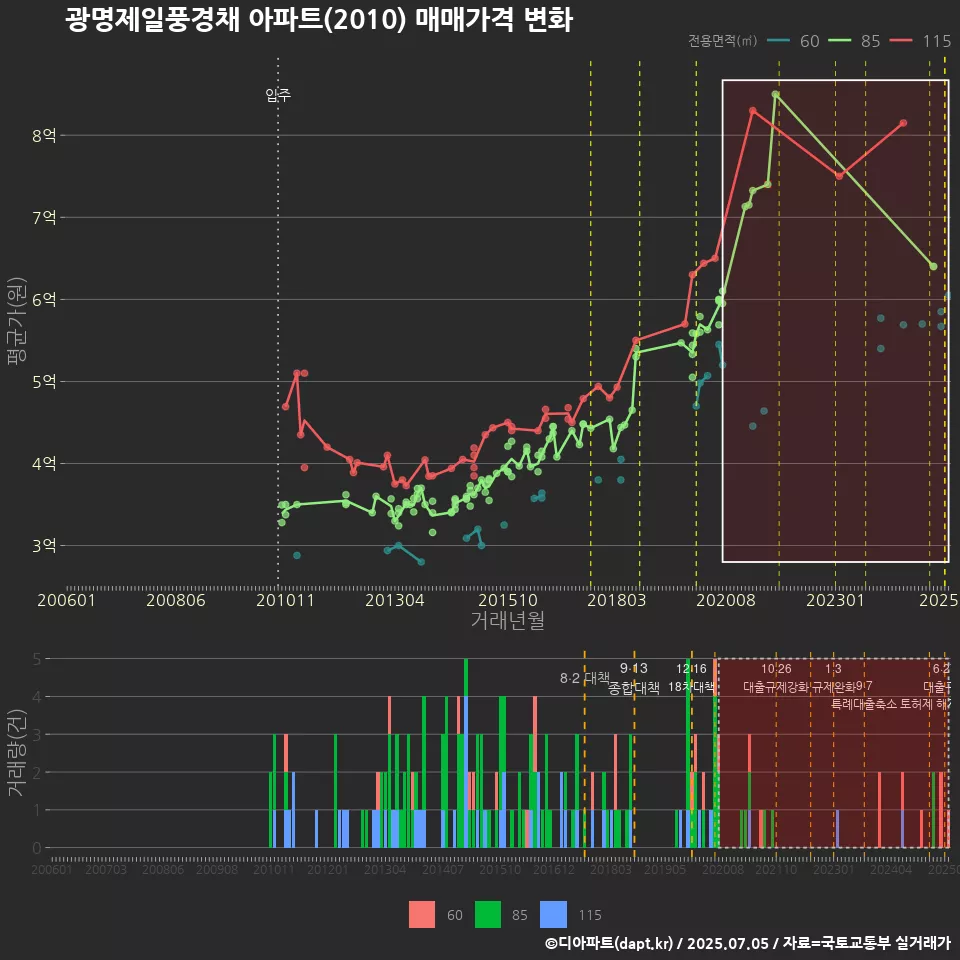This screenshot has width=960, height=960.
Task: Click the 6억 y-axis label
Action: (44, 299)
